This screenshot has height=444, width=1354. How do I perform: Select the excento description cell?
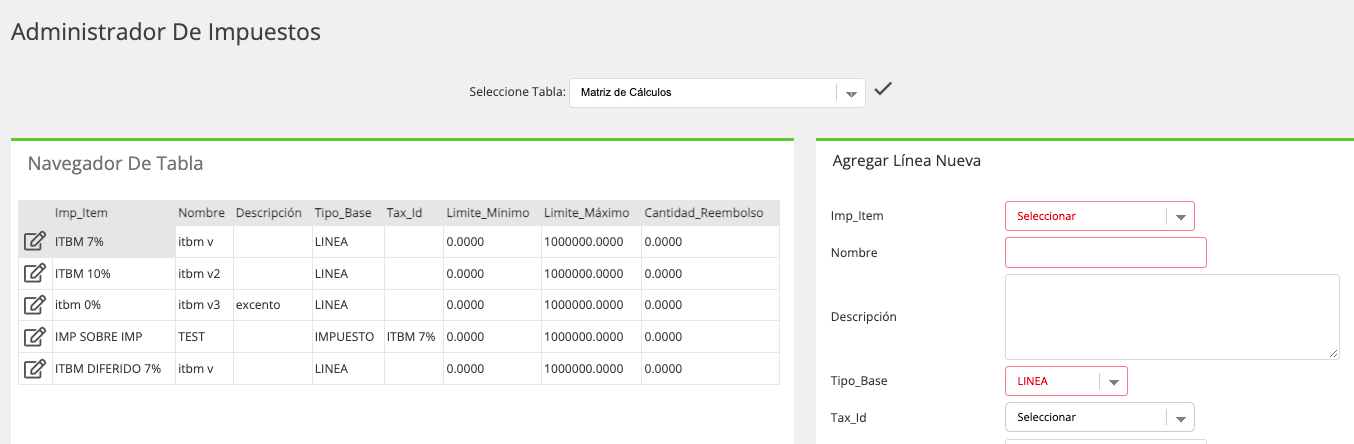point(258,305)
